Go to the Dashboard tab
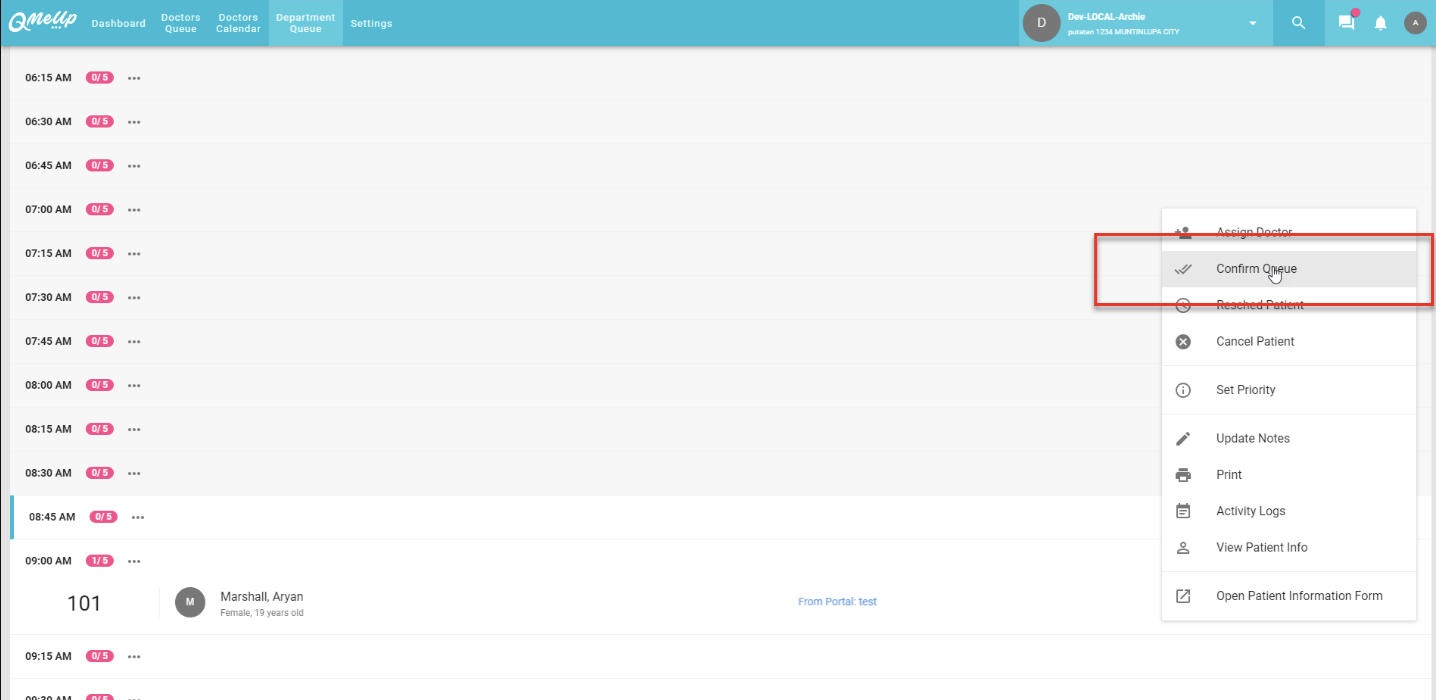This screenshot has height=700, width=1436. tap(118, 23)
